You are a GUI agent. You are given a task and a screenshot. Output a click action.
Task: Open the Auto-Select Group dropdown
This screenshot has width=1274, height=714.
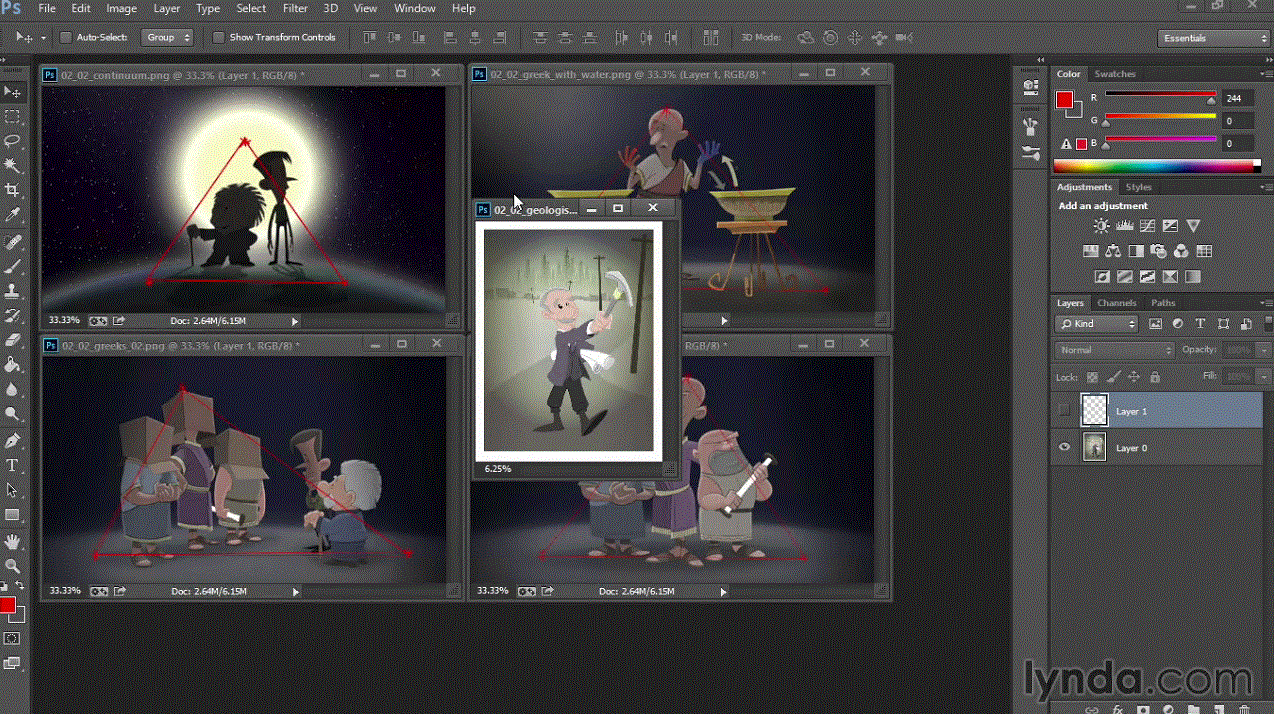click(167, 37)
